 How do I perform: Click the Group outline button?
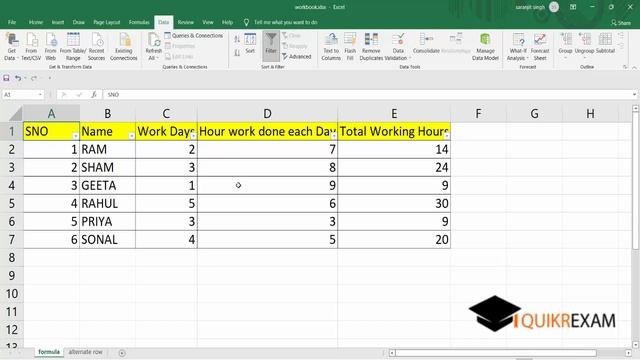click(565, 44)
